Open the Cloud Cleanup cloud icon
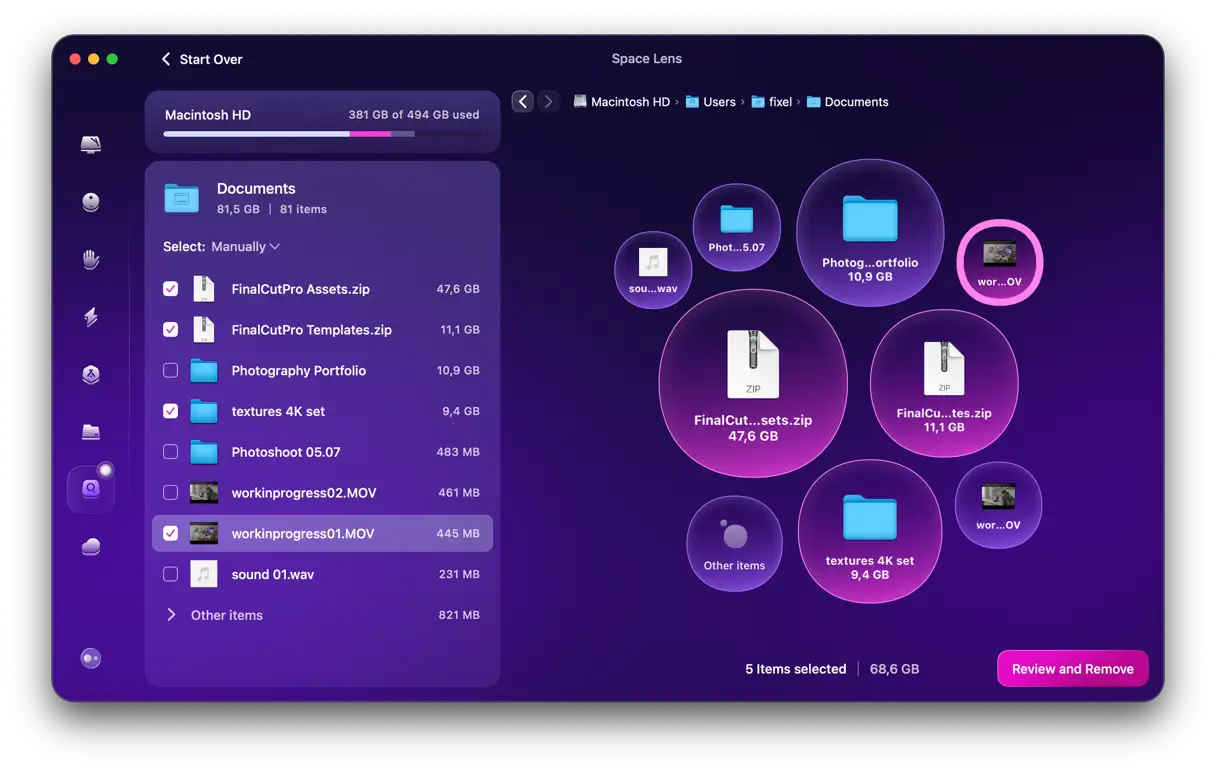 (x=91, y=546)
